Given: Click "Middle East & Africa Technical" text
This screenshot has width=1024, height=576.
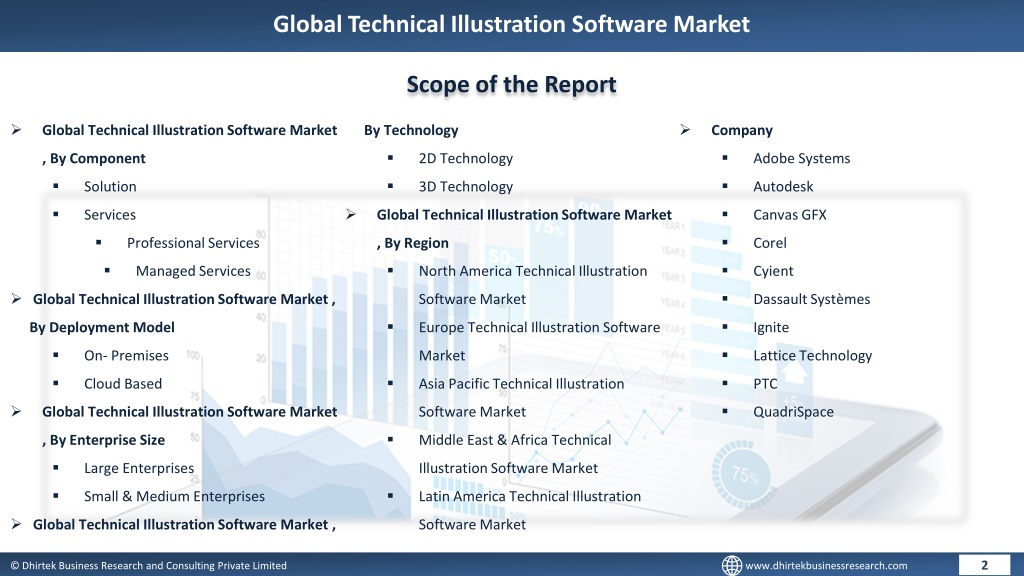Looking at the screenshot, I should click(x=515, y=440).
